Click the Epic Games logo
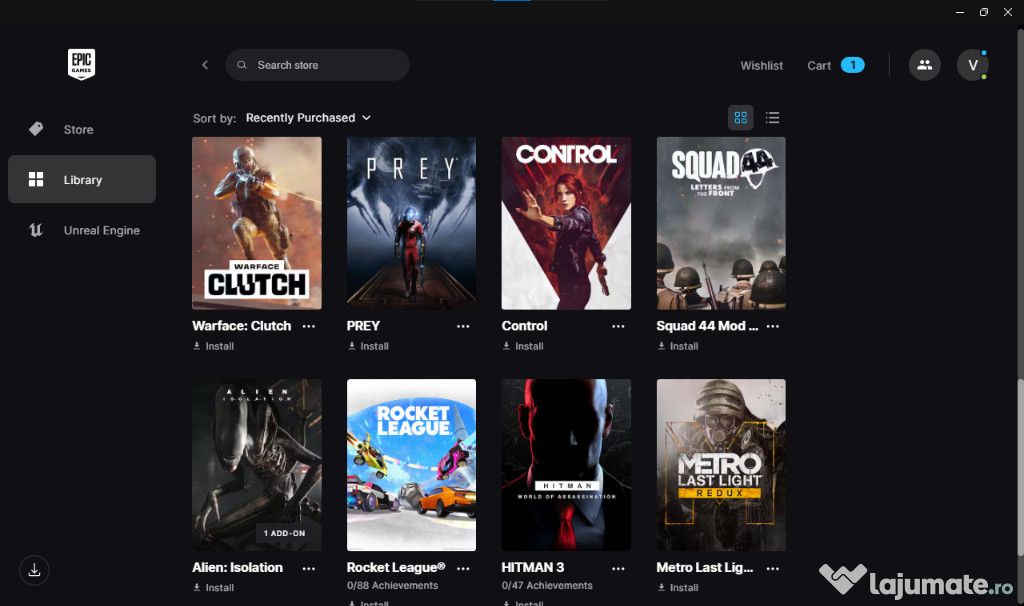The width and height of the screenshot is (1024, 606). pyautogui.click(x=81, y=64)
